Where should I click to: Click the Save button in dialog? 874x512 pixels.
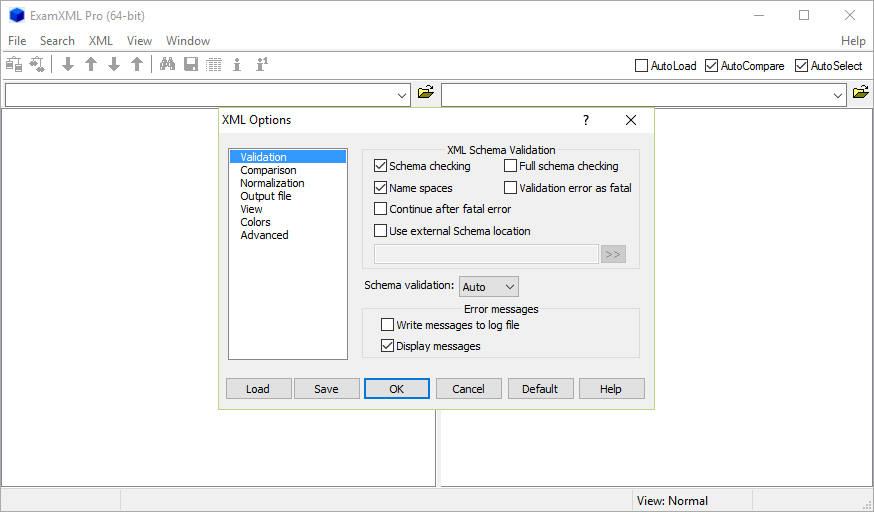click(327, 389)
